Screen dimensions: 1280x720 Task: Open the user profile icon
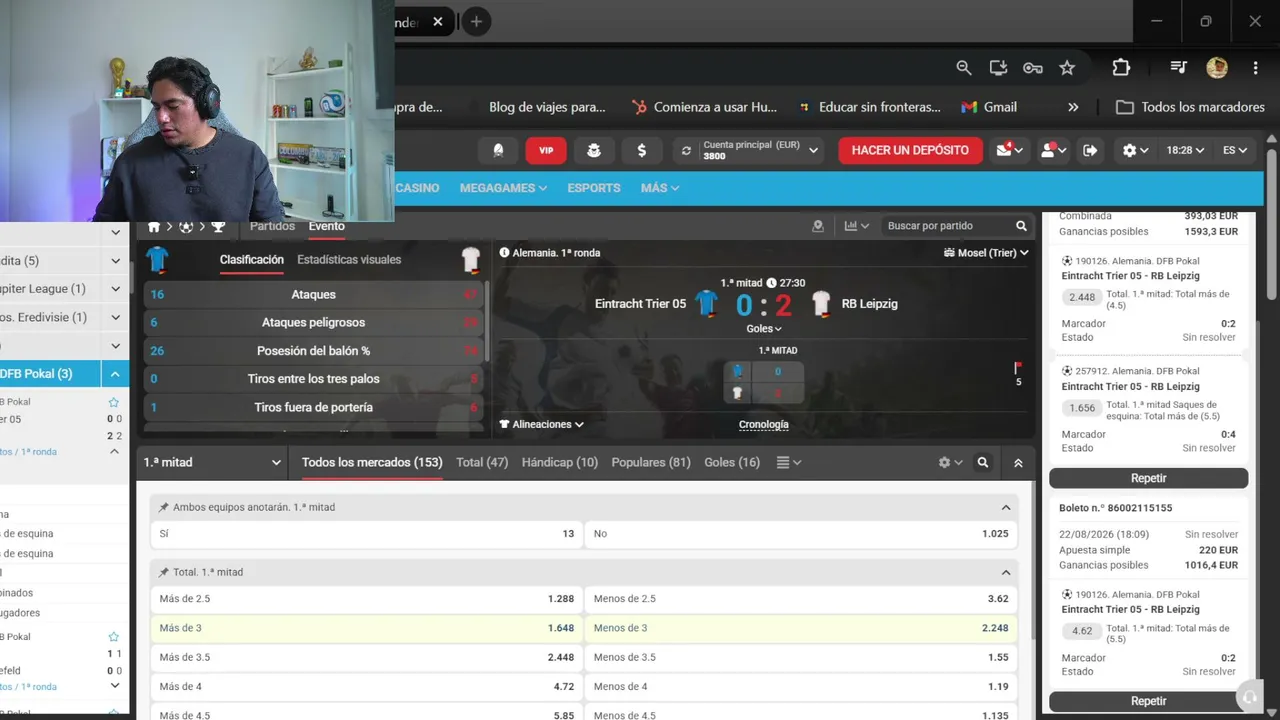coord(1052,150)
